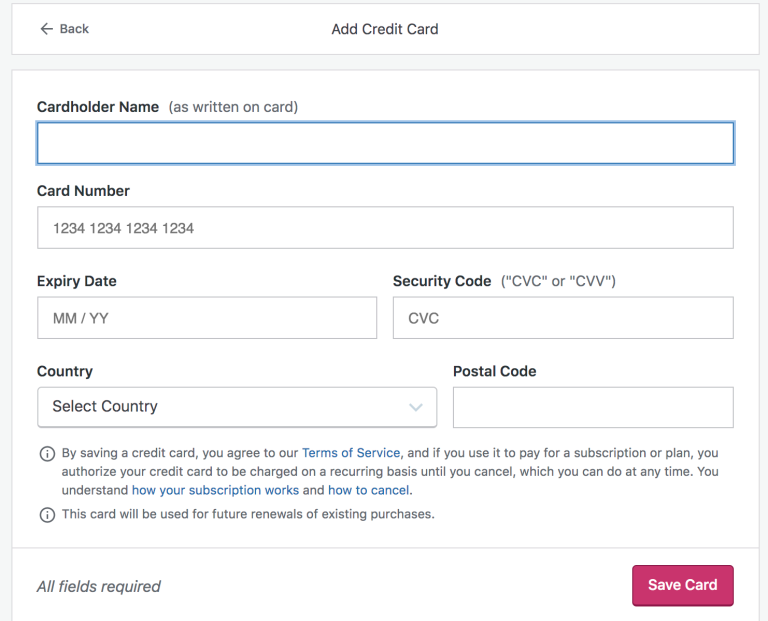Viewport: 768px width, 621px height.
Task: Select the Expiry Date MM / YY field
Action: 207,318
